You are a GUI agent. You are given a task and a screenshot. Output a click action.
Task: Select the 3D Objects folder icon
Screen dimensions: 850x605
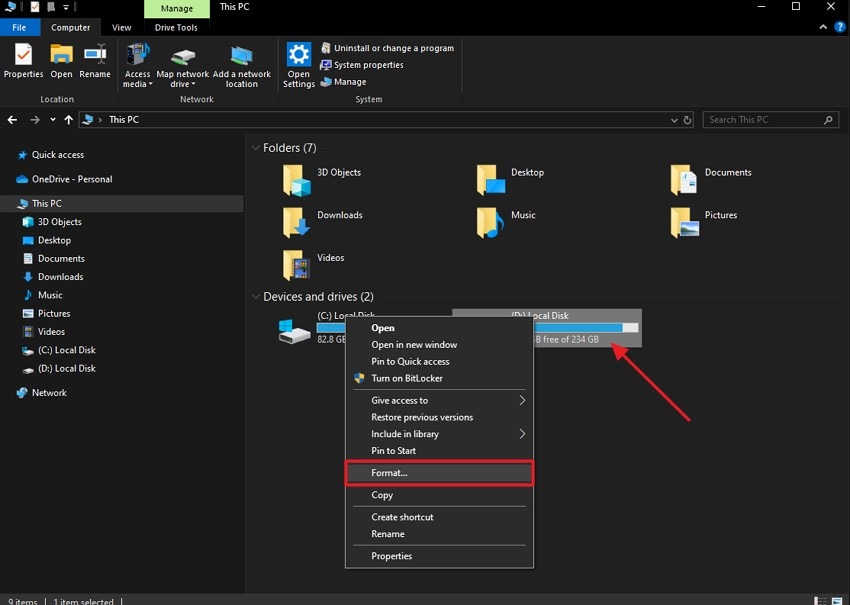(x=297, y=181)
